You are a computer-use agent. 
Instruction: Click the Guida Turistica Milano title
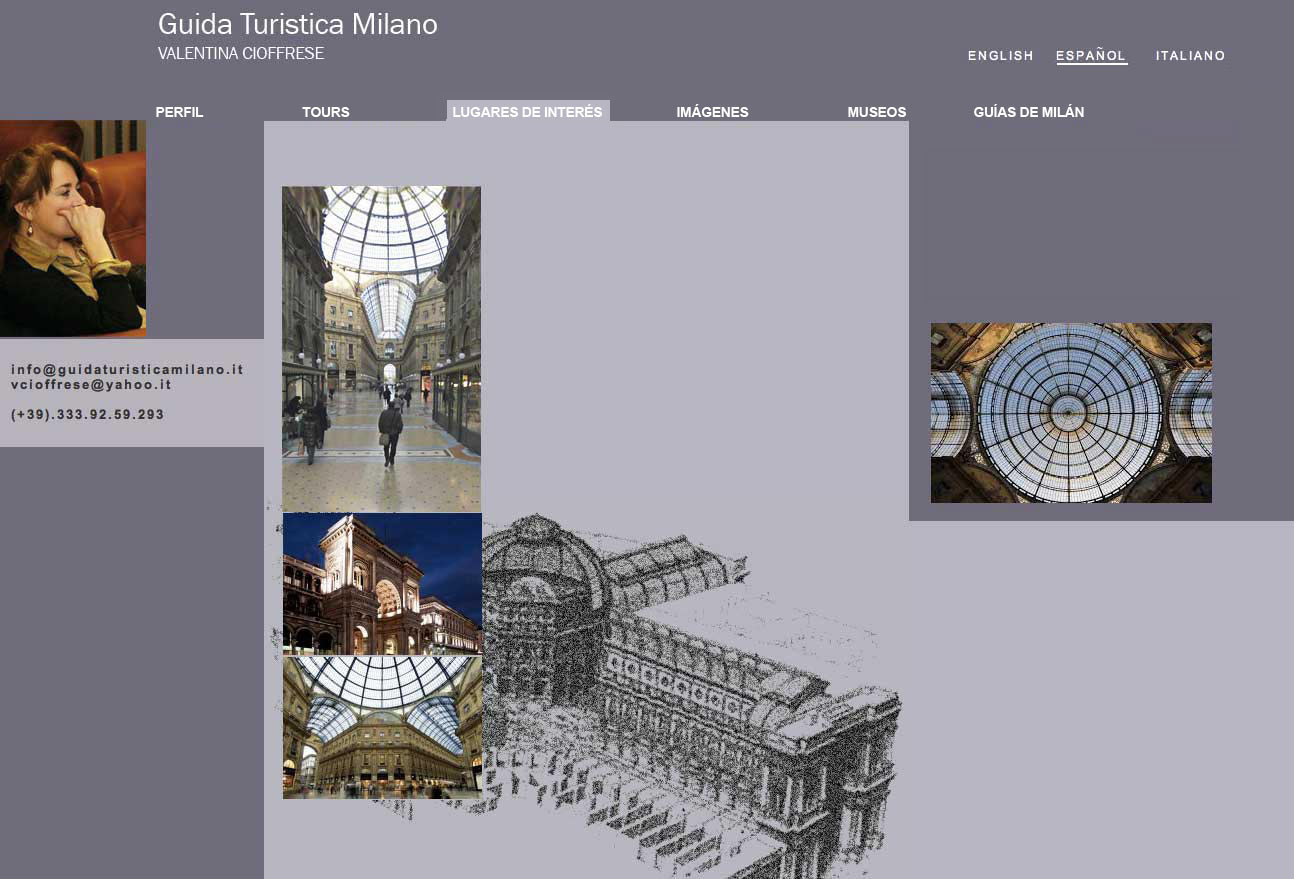[x=298, y=25]
